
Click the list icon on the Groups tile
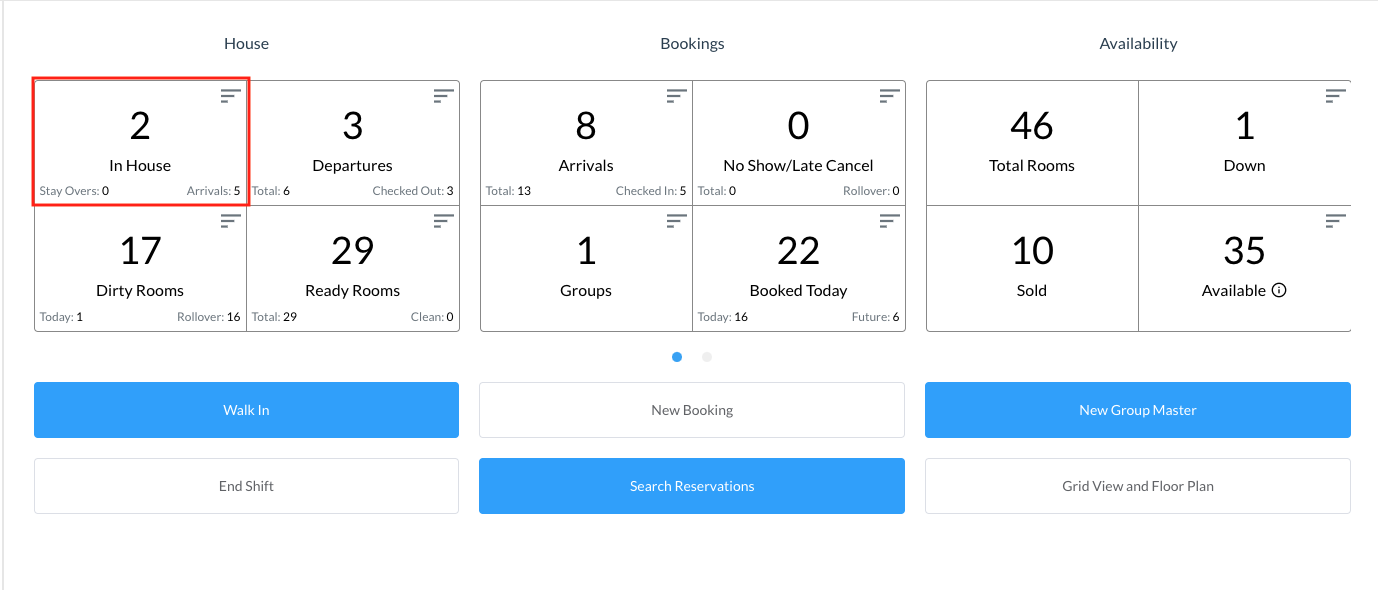(x=676, y=220)
